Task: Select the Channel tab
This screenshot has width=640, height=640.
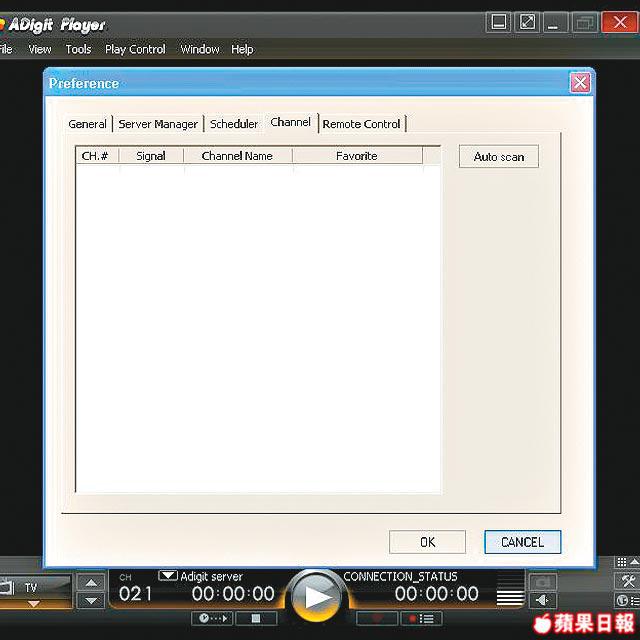Action: pos(290,122)
